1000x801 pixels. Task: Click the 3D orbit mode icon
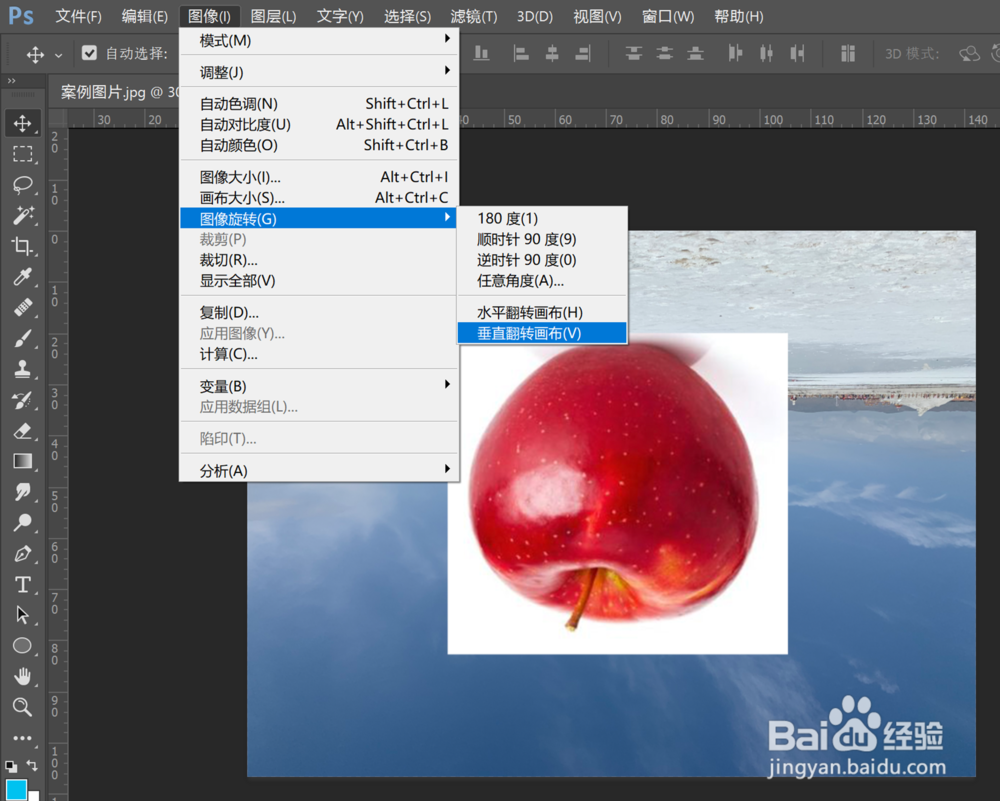click(x=969, y=54)
